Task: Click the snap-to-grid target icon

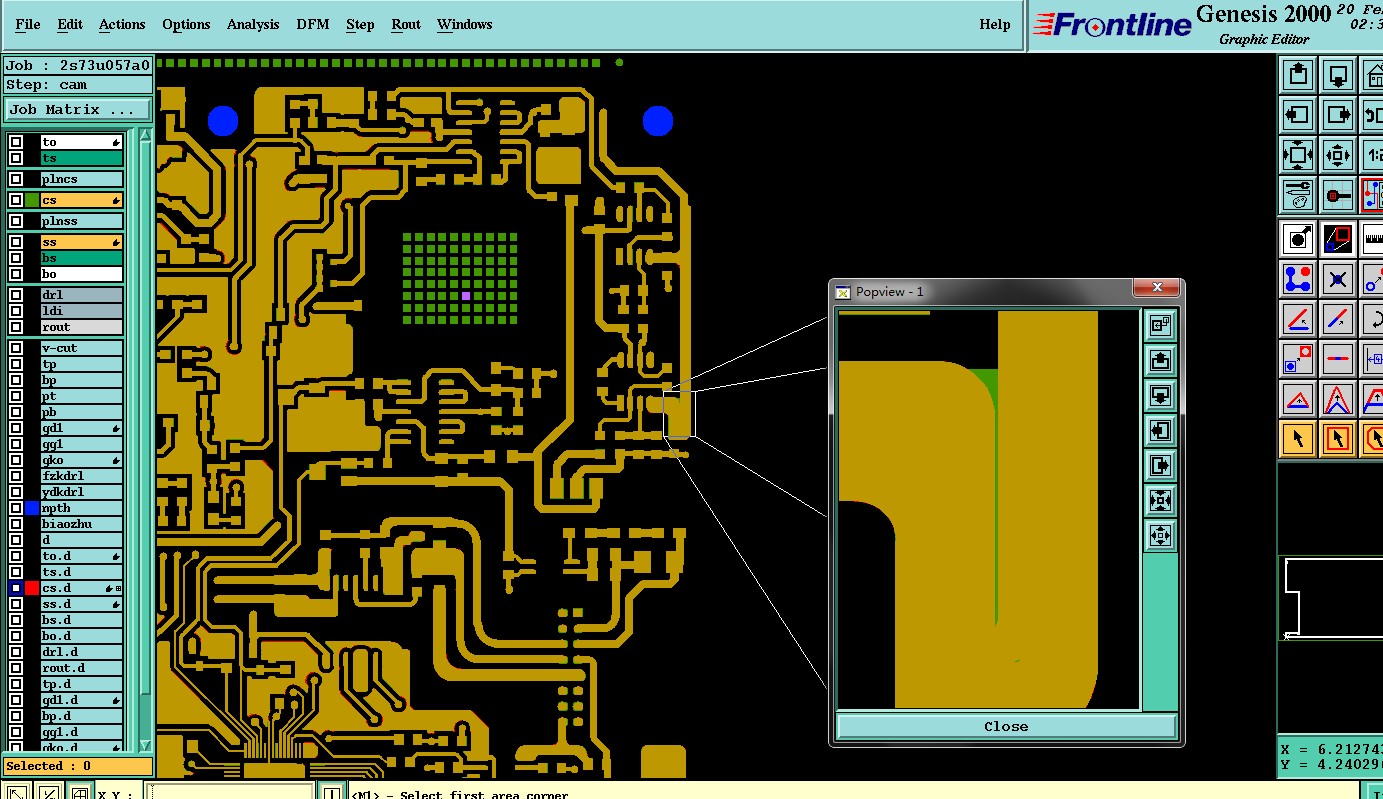Action: point(1338,194)
